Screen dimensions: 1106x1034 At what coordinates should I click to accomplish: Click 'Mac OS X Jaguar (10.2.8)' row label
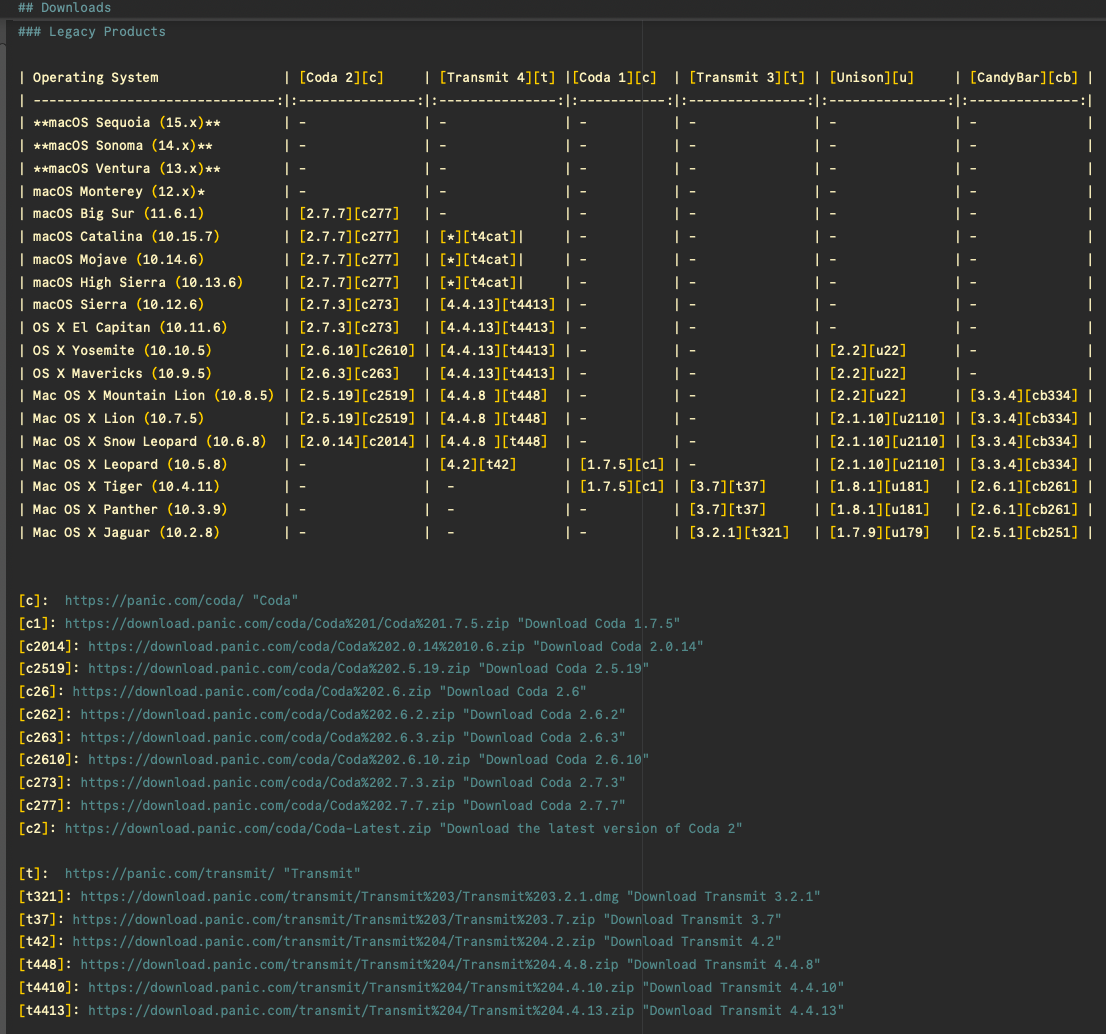[126, 533]
